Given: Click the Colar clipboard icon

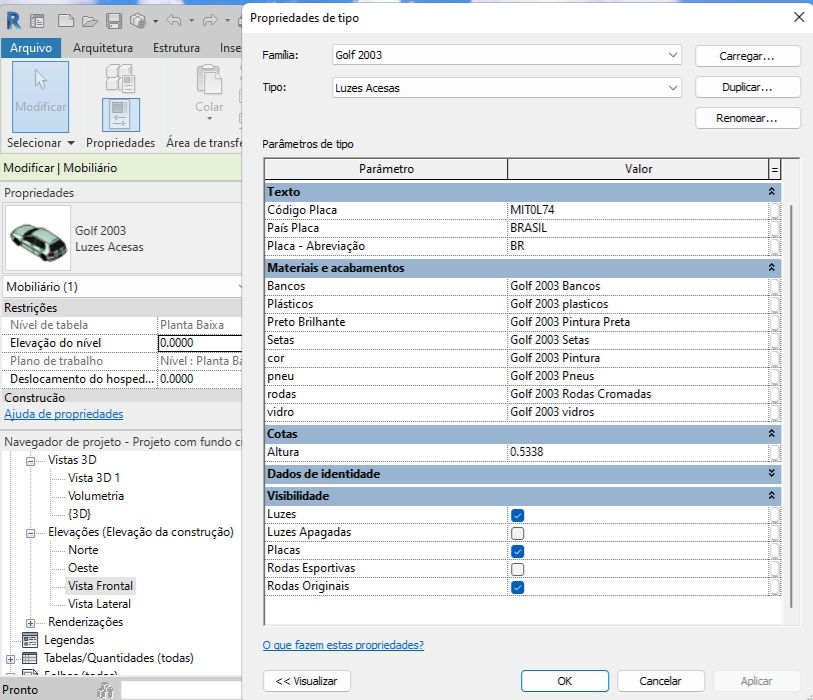Looking at the screenshot, I should 209,79.
